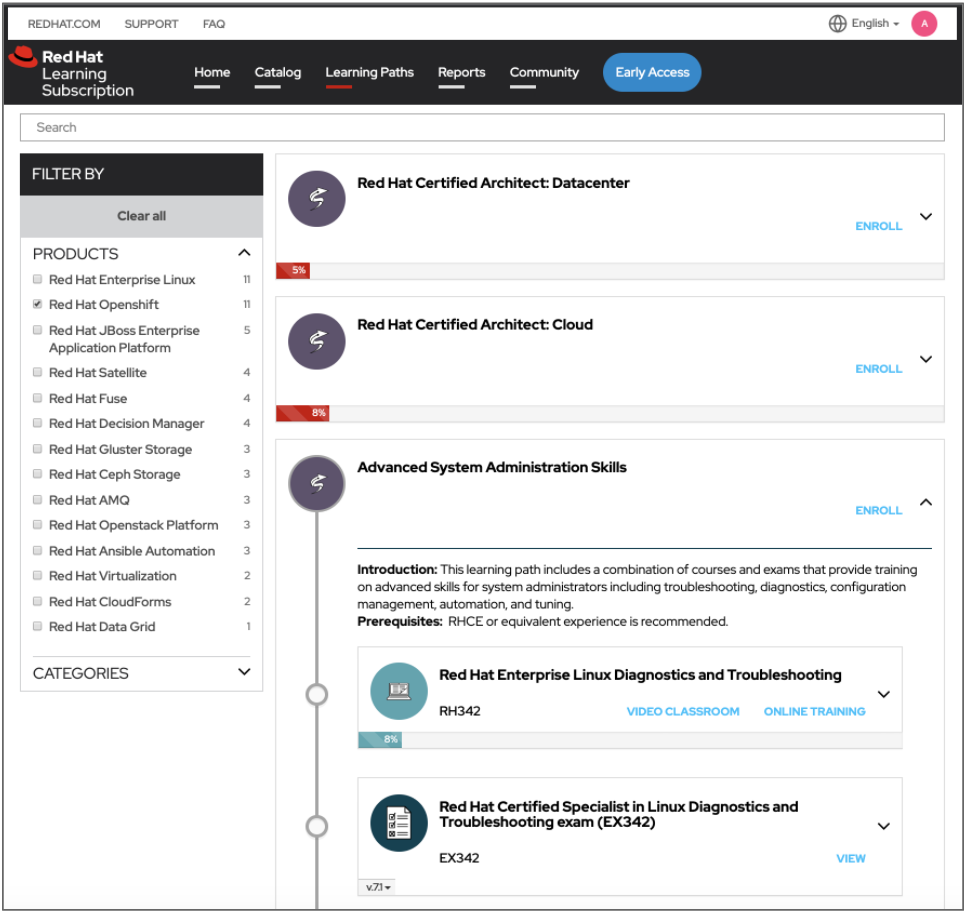Click the EX342 exam checklist icon

coord(399,823)
